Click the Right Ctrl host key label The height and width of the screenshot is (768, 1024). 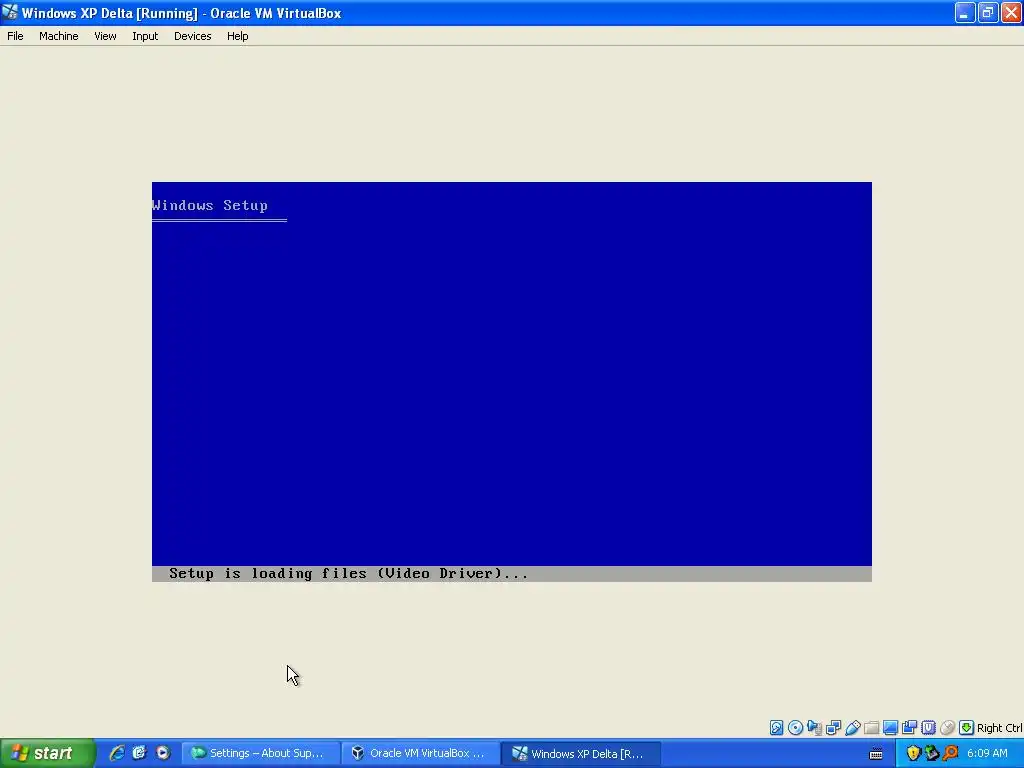999,728
